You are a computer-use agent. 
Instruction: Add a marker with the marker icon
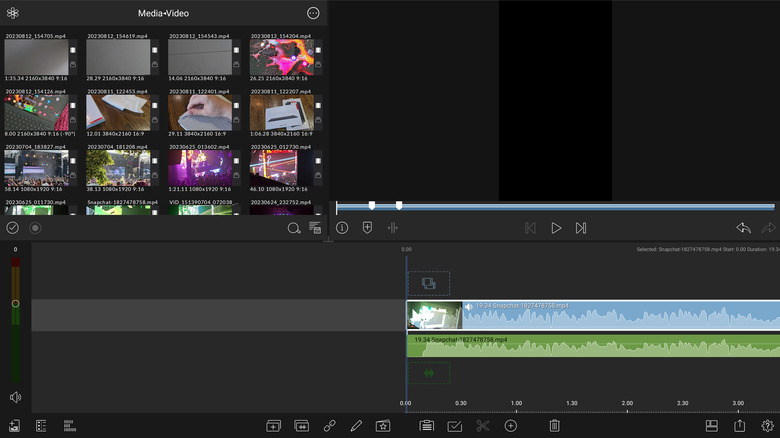pyautogui.click(x=368, y=228)
